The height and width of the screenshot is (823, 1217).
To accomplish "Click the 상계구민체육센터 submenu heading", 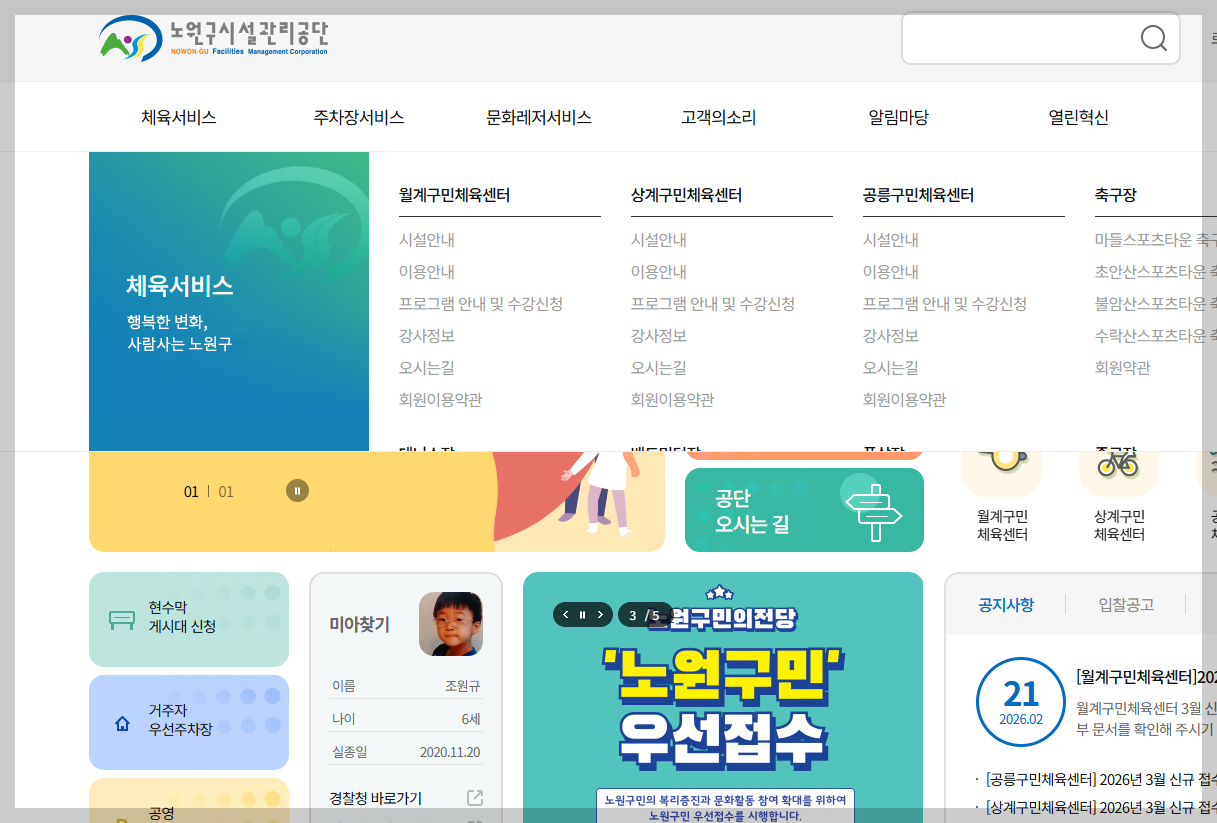I will pyautogui.click(x=686, y=195).
